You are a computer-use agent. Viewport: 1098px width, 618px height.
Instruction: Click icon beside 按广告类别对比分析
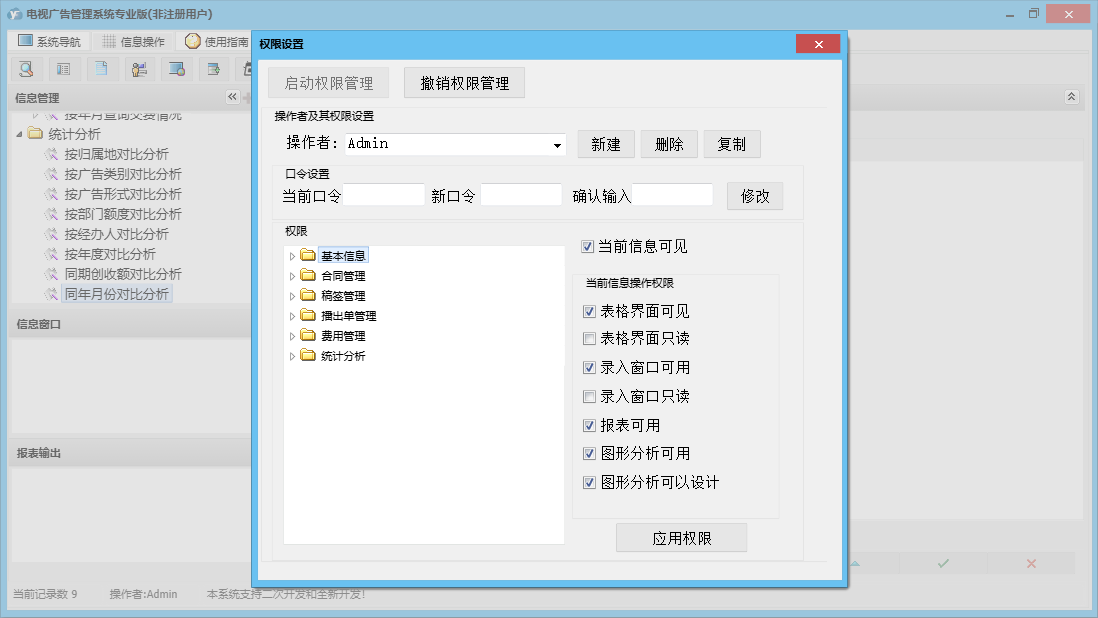51,174
